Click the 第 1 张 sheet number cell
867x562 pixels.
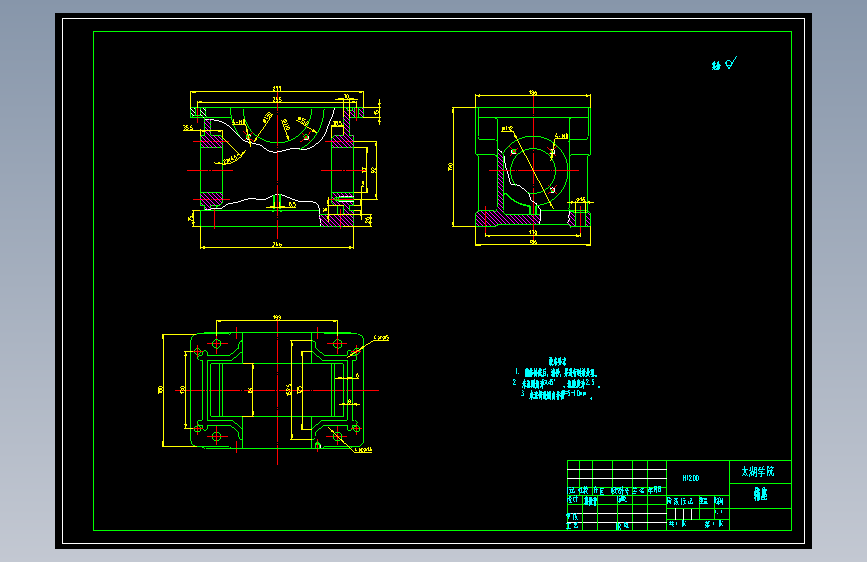pos(714,524)
